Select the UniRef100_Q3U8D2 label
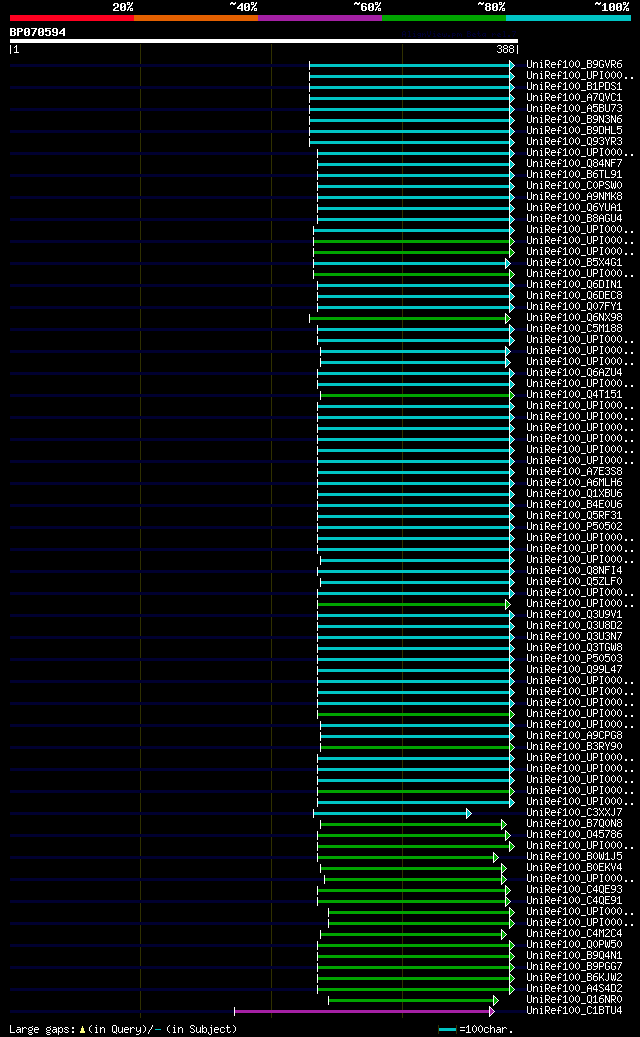Screen dimensions: 640x1037 pyautogui.click(x=574, y=626)
